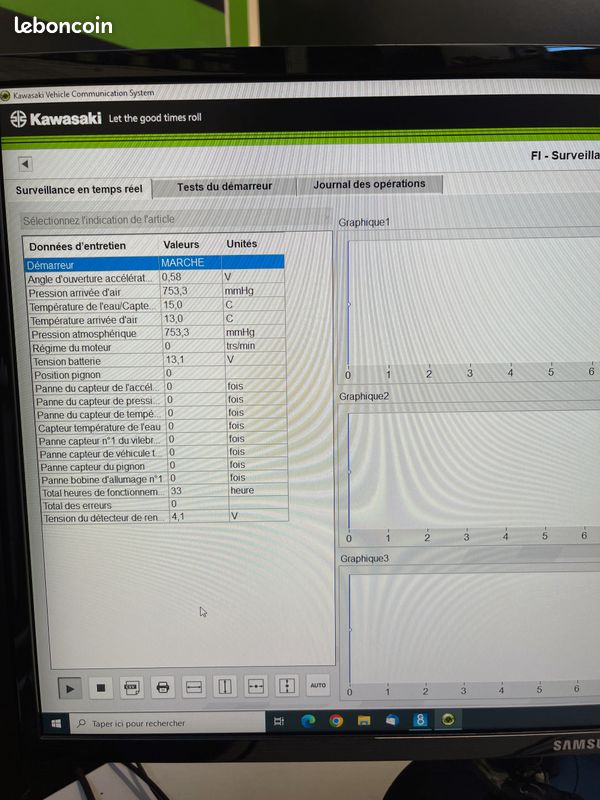Viewport: 600px width, 800px height.
Task: Expand the Sélectionnez l'indication de l'article dropdown
Action: coord(175,218)
